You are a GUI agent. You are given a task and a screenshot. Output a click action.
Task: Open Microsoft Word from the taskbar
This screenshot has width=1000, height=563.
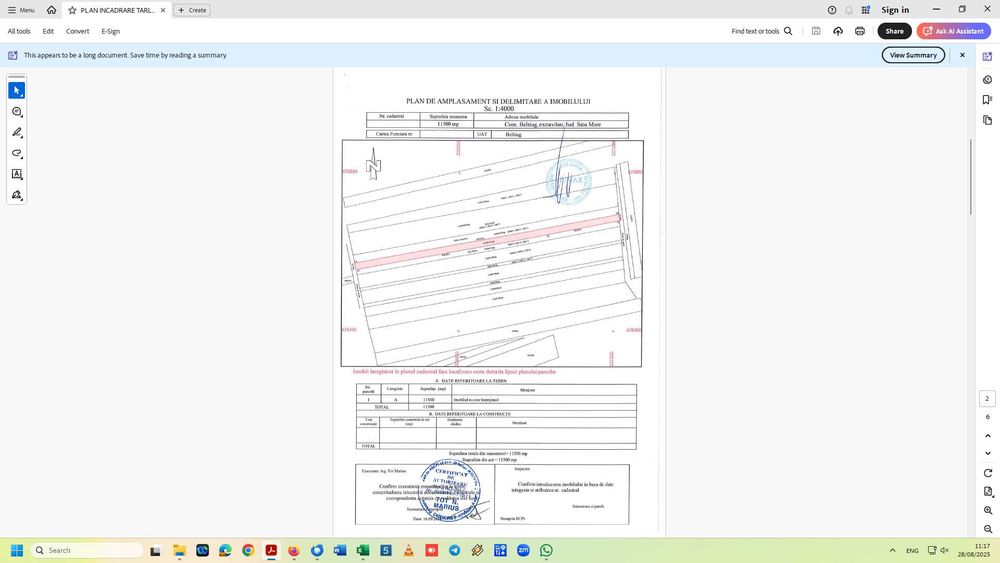[340, 550]
